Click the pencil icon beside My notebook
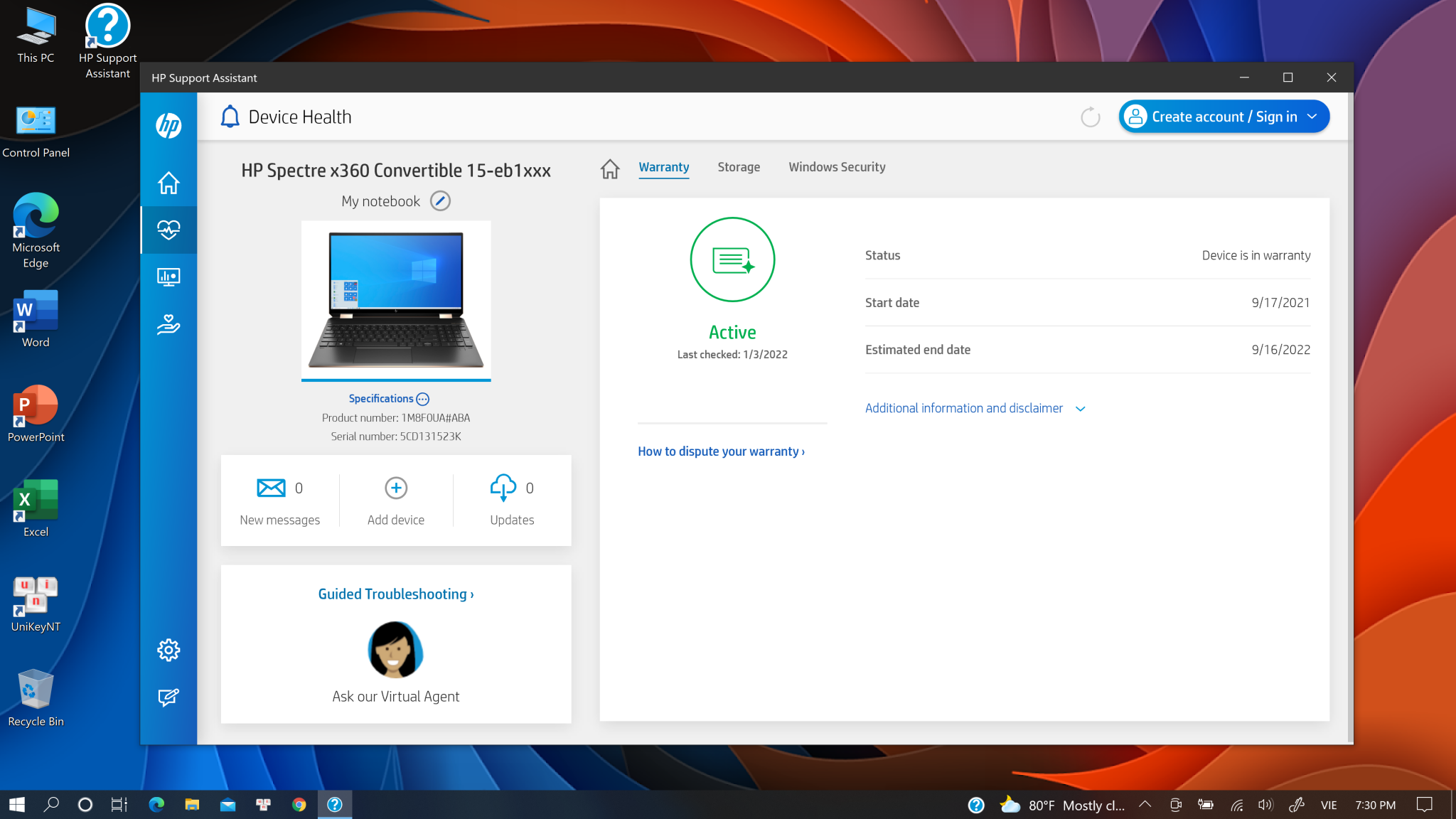This screenshot has height=819, width=1456. 440,201
